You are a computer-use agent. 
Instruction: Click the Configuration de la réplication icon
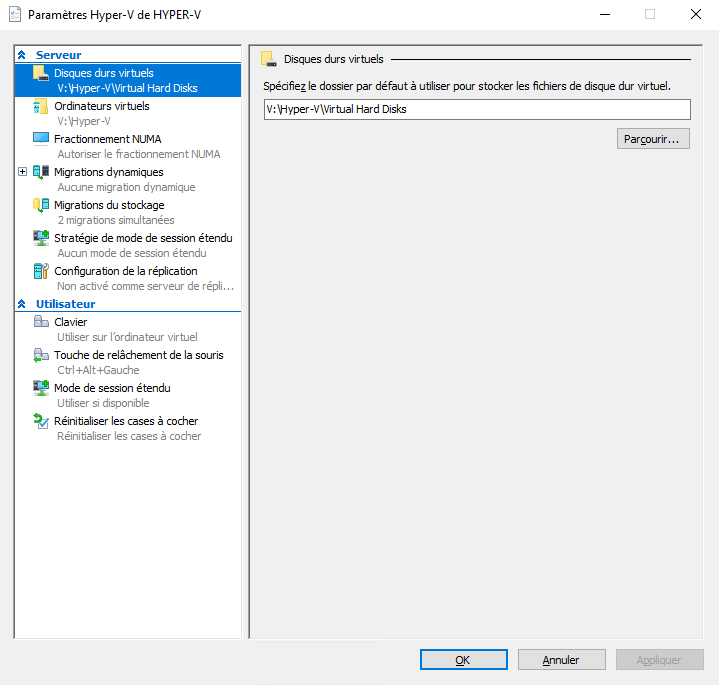coord(41,271)
